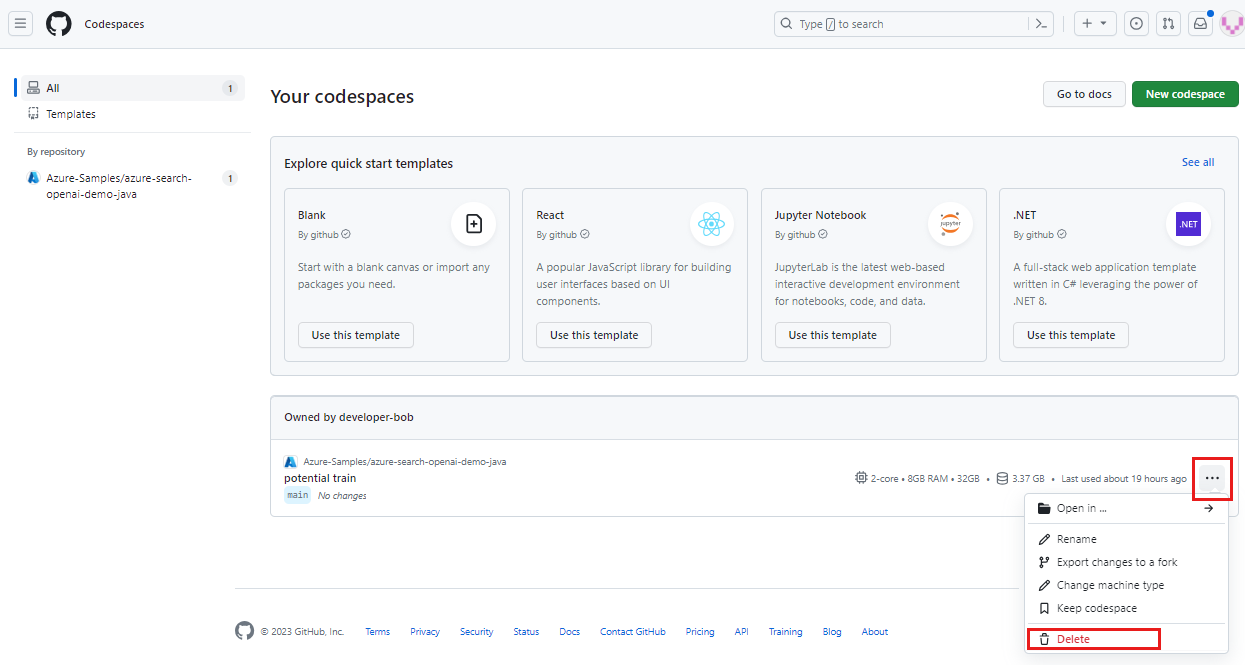The image size is (1245, 665).
Task: Choose Rename from the context menu
Action: tap(1076, 538)
